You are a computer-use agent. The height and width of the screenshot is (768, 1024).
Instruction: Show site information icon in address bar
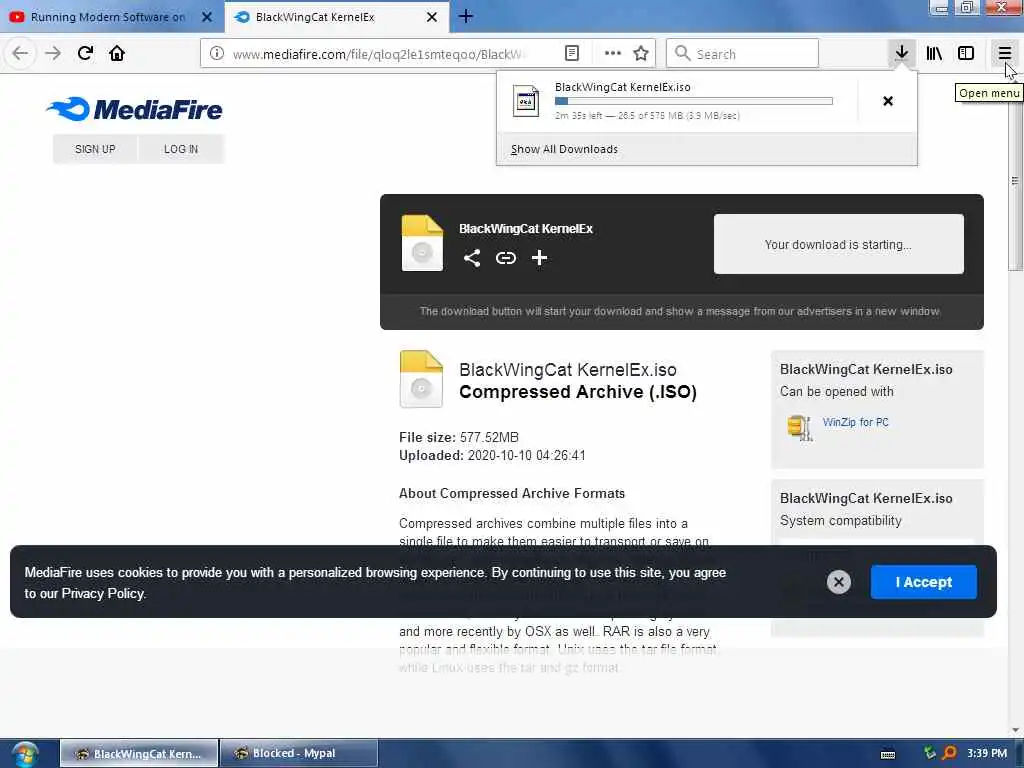pos(217,53)
